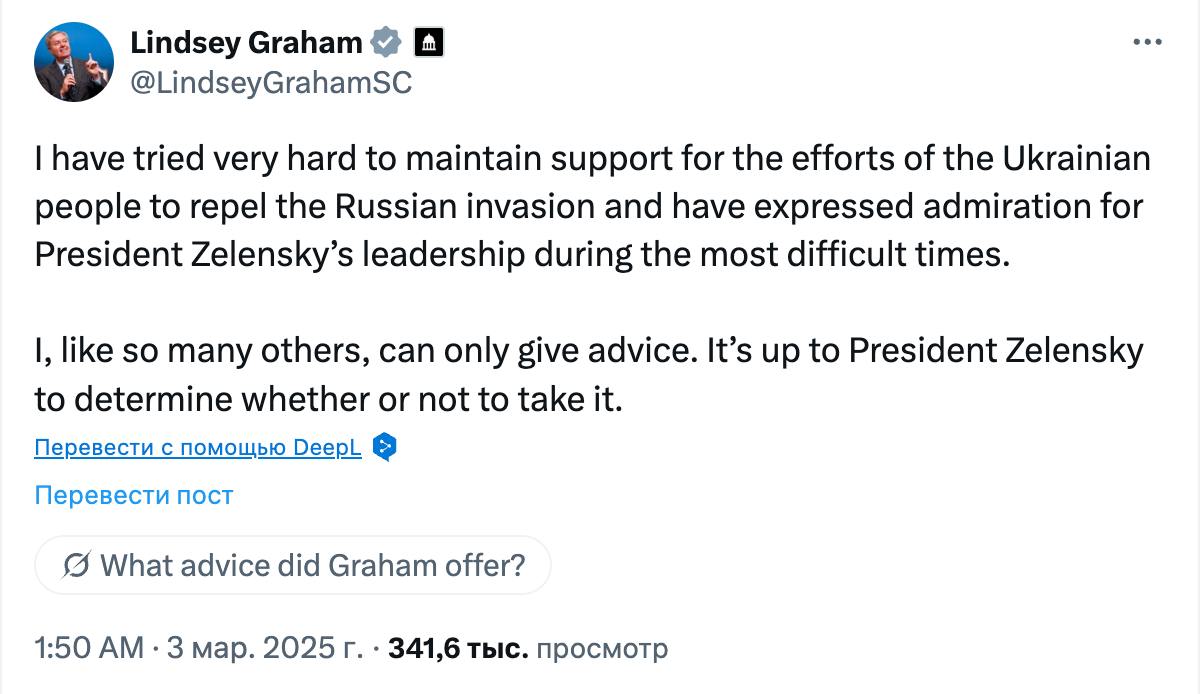This screenshot has width=1202, height=694.
Task: Open Lindsey Graham's profile picture
Action: (74, 62)
